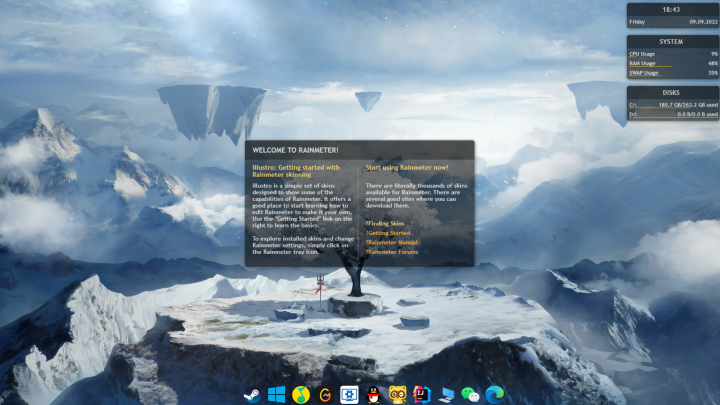
Task: Click the 18:43 clock display
Action: coord(671,10)
